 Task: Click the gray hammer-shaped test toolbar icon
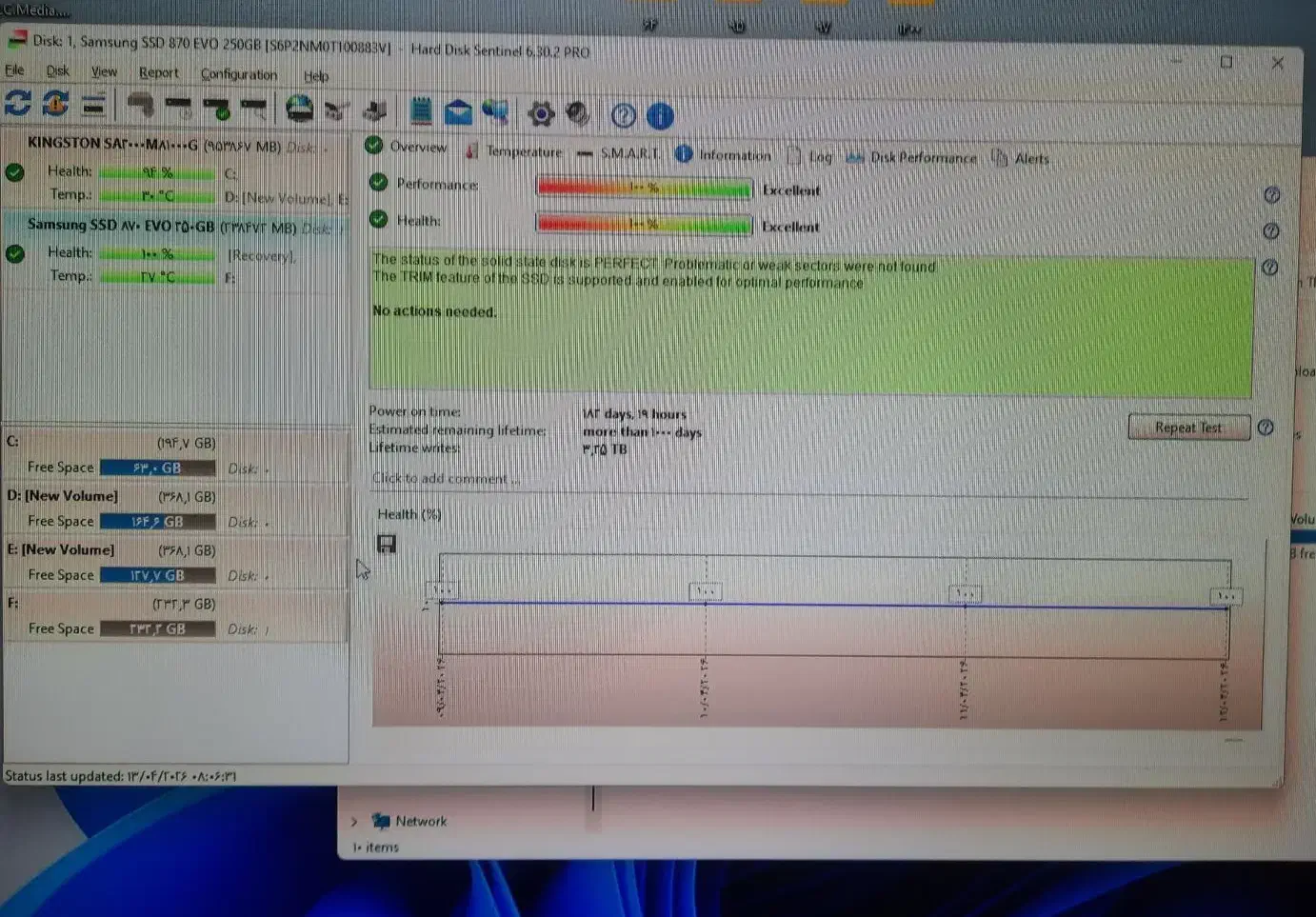[x=141, y=105]
